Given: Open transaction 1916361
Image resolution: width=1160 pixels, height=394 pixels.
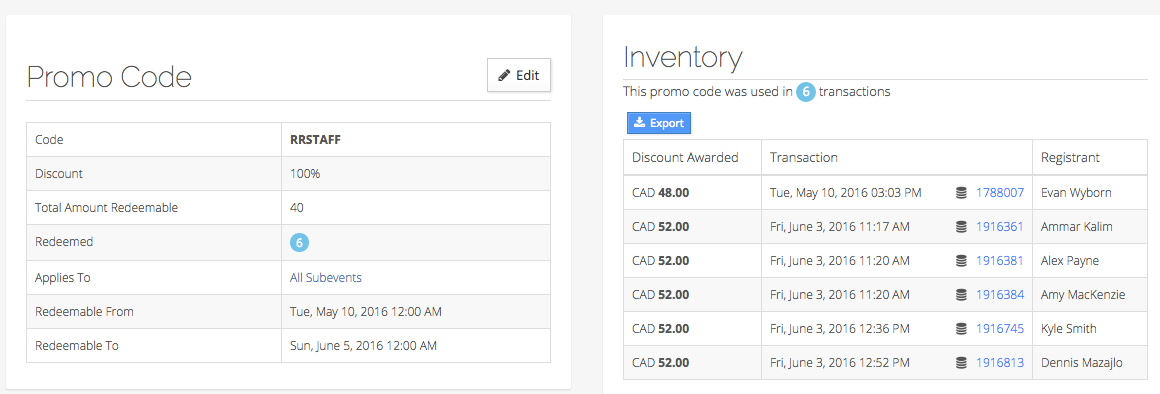Looking at the screenshot, I should (x=999, y=226).
